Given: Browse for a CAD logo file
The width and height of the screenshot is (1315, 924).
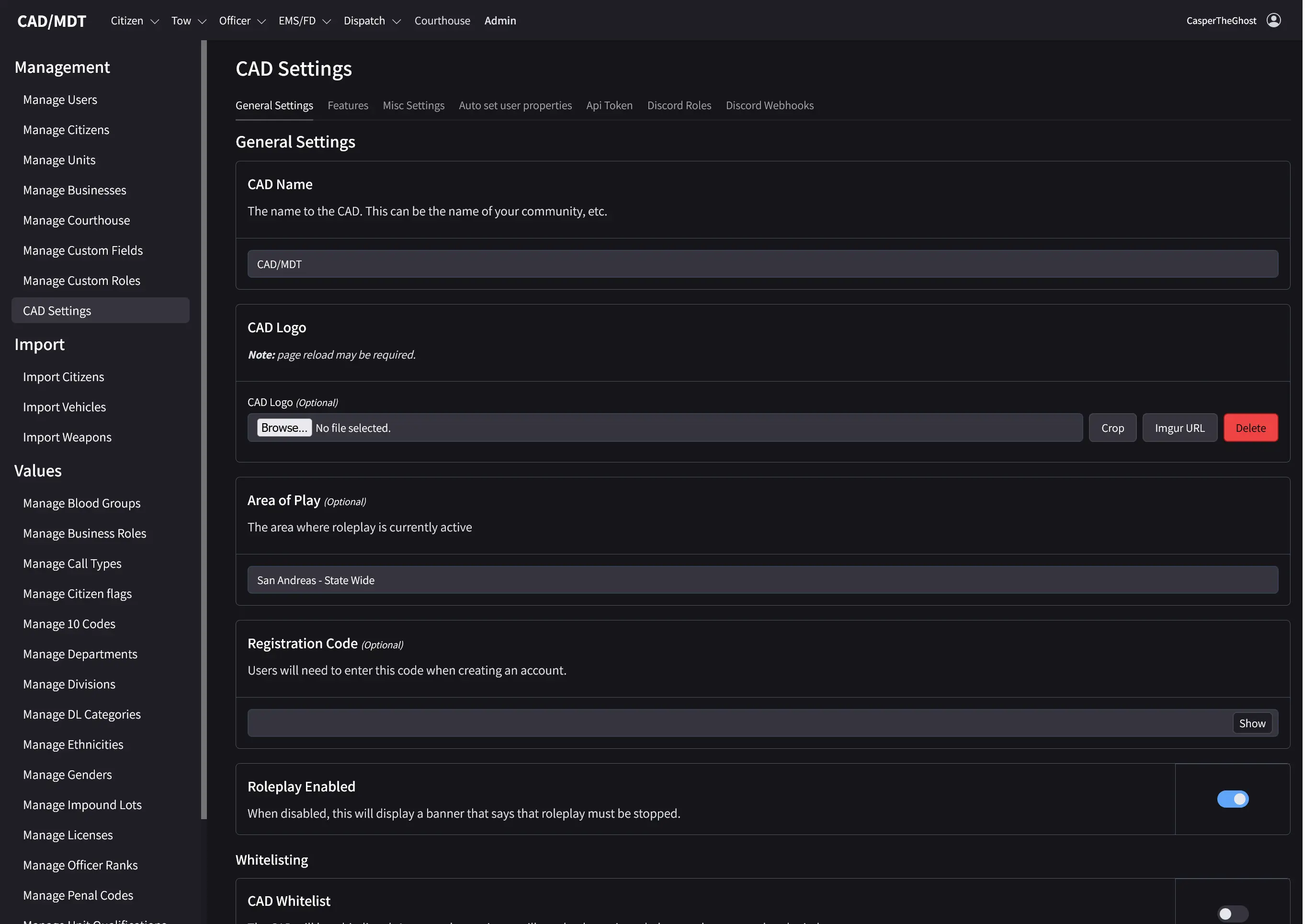Looking at the screenshot, I should [284, 427].
